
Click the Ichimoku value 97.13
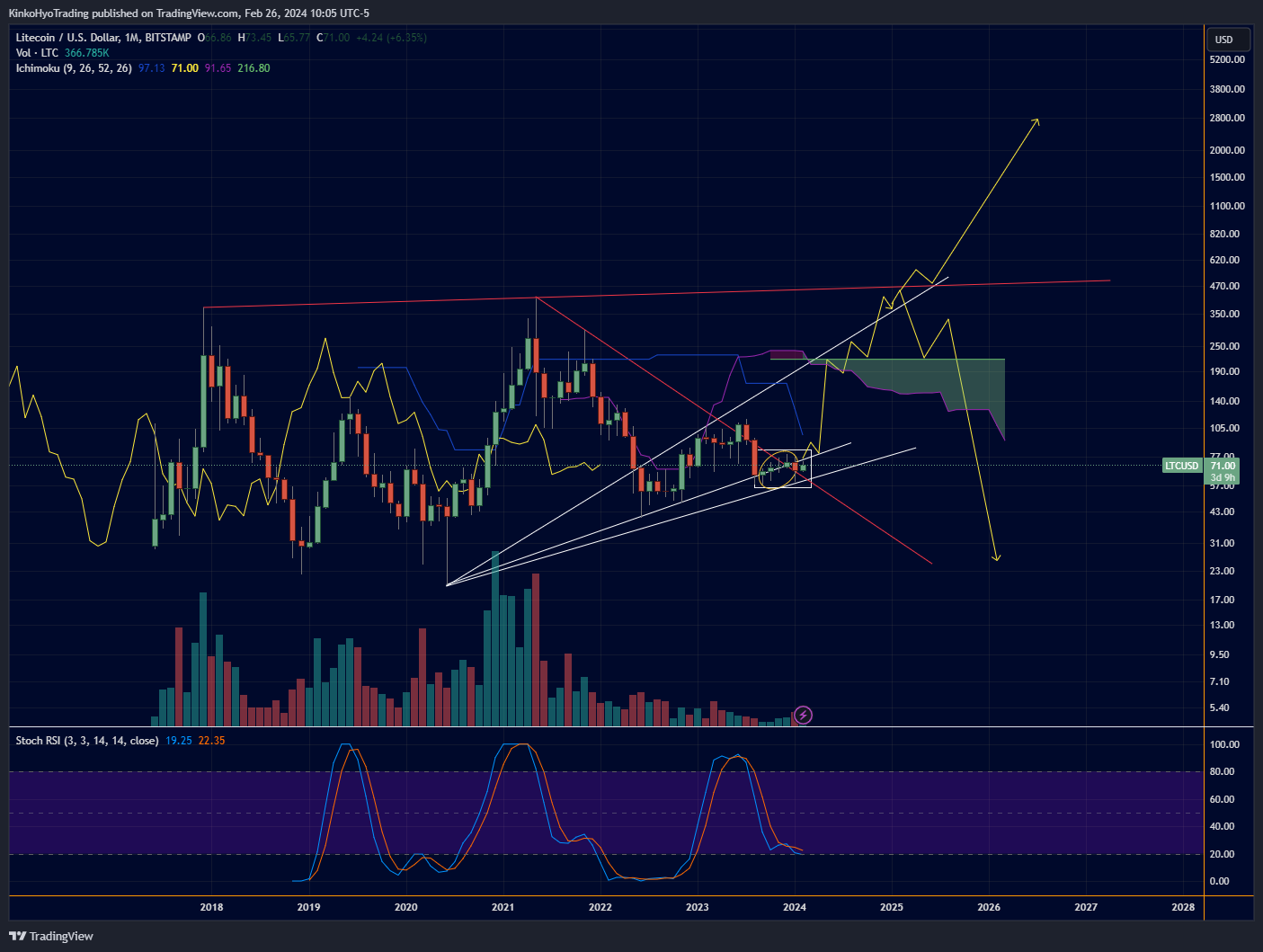click(x=152, y=68)
